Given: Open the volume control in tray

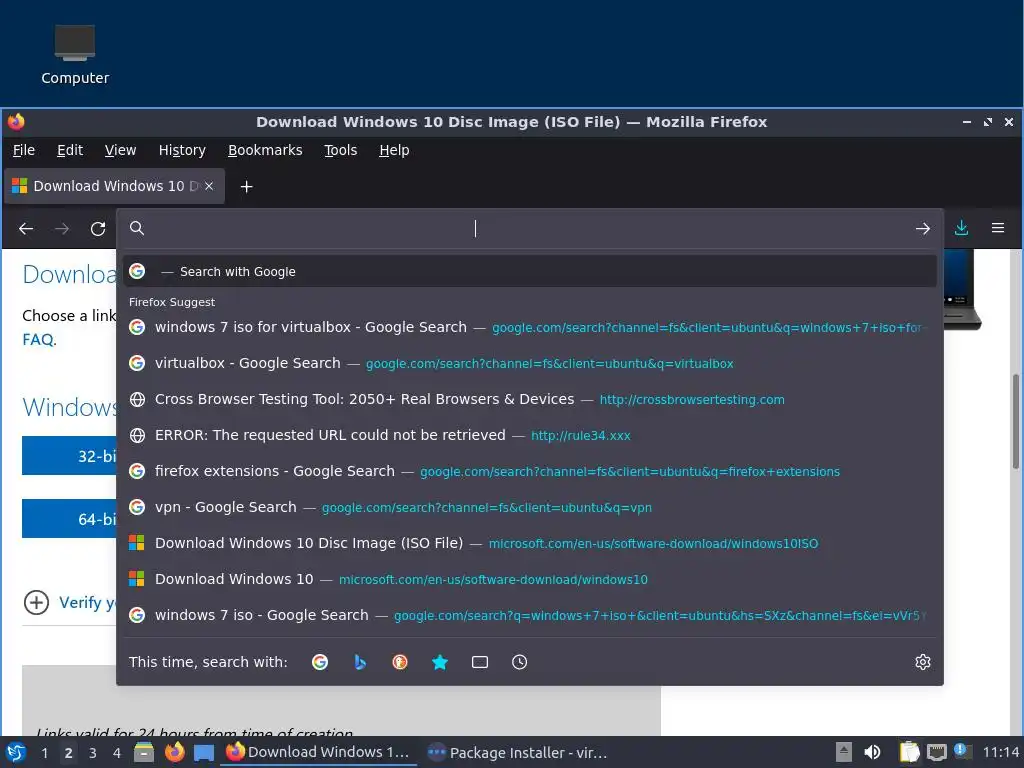Looking at the screenshot, I should (x=872, y=752).
